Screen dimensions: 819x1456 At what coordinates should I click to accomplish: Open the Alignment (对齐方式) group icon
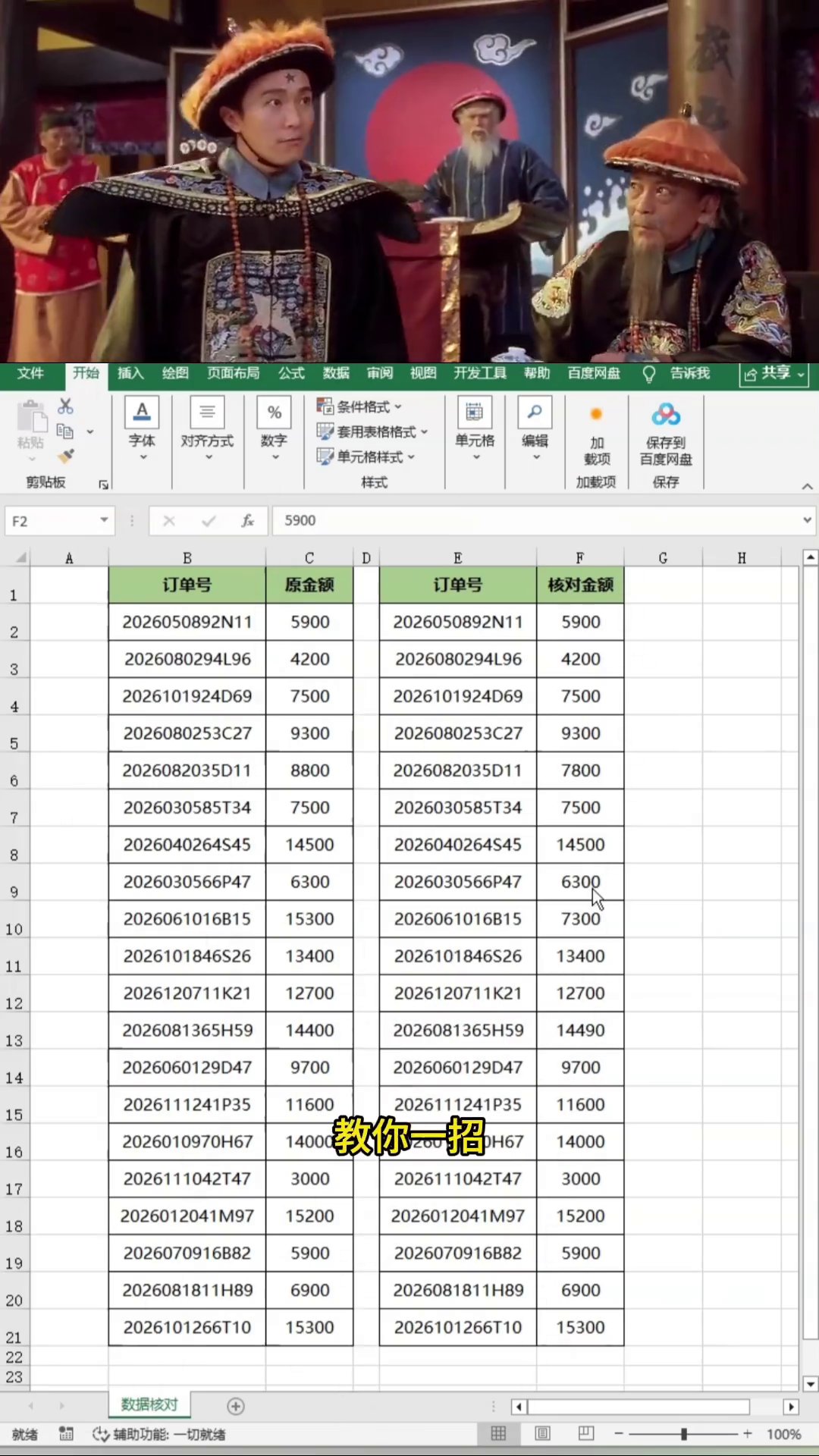pos(207,413)
